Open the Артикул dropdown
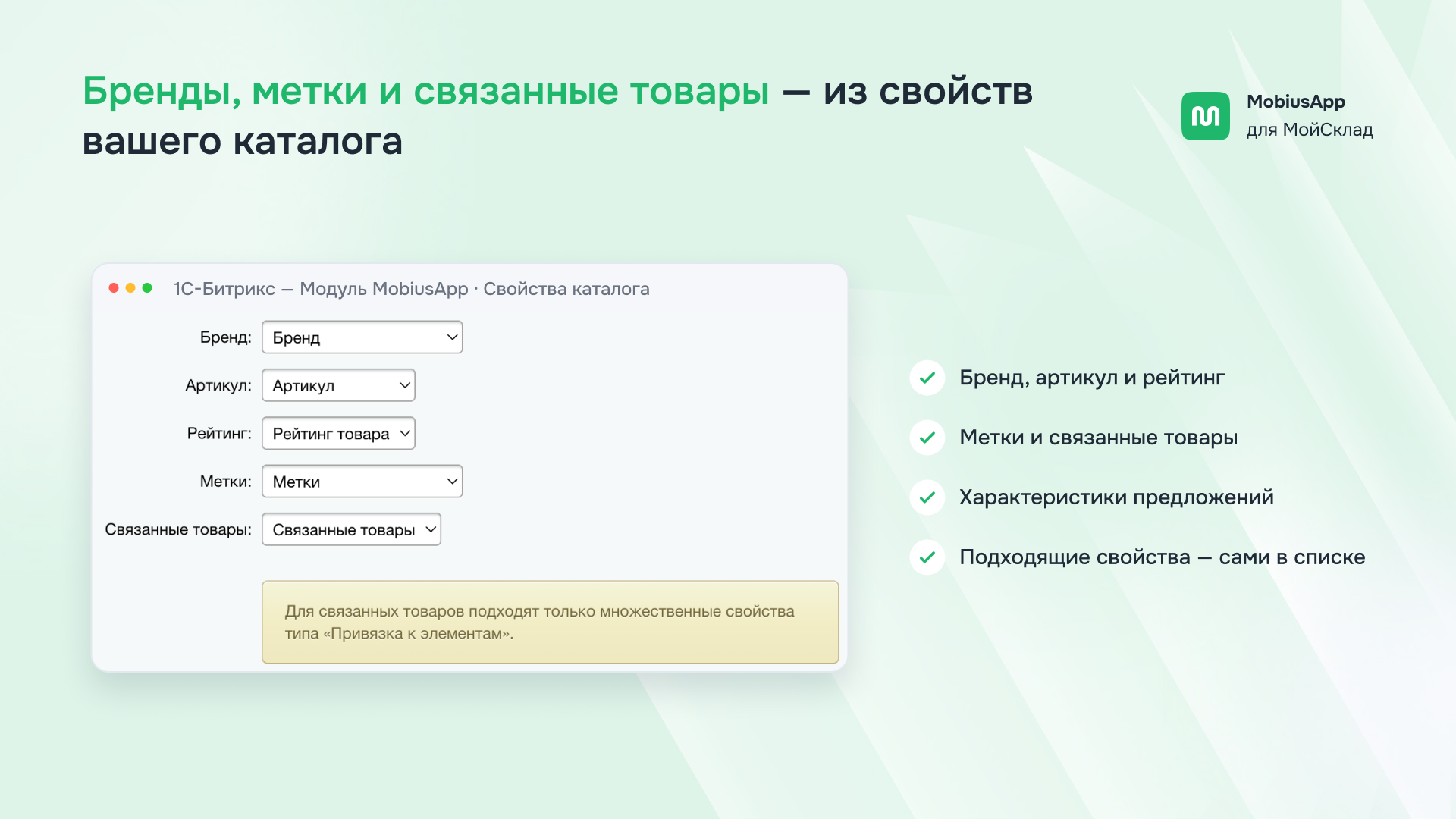 (x=338, y=385)
